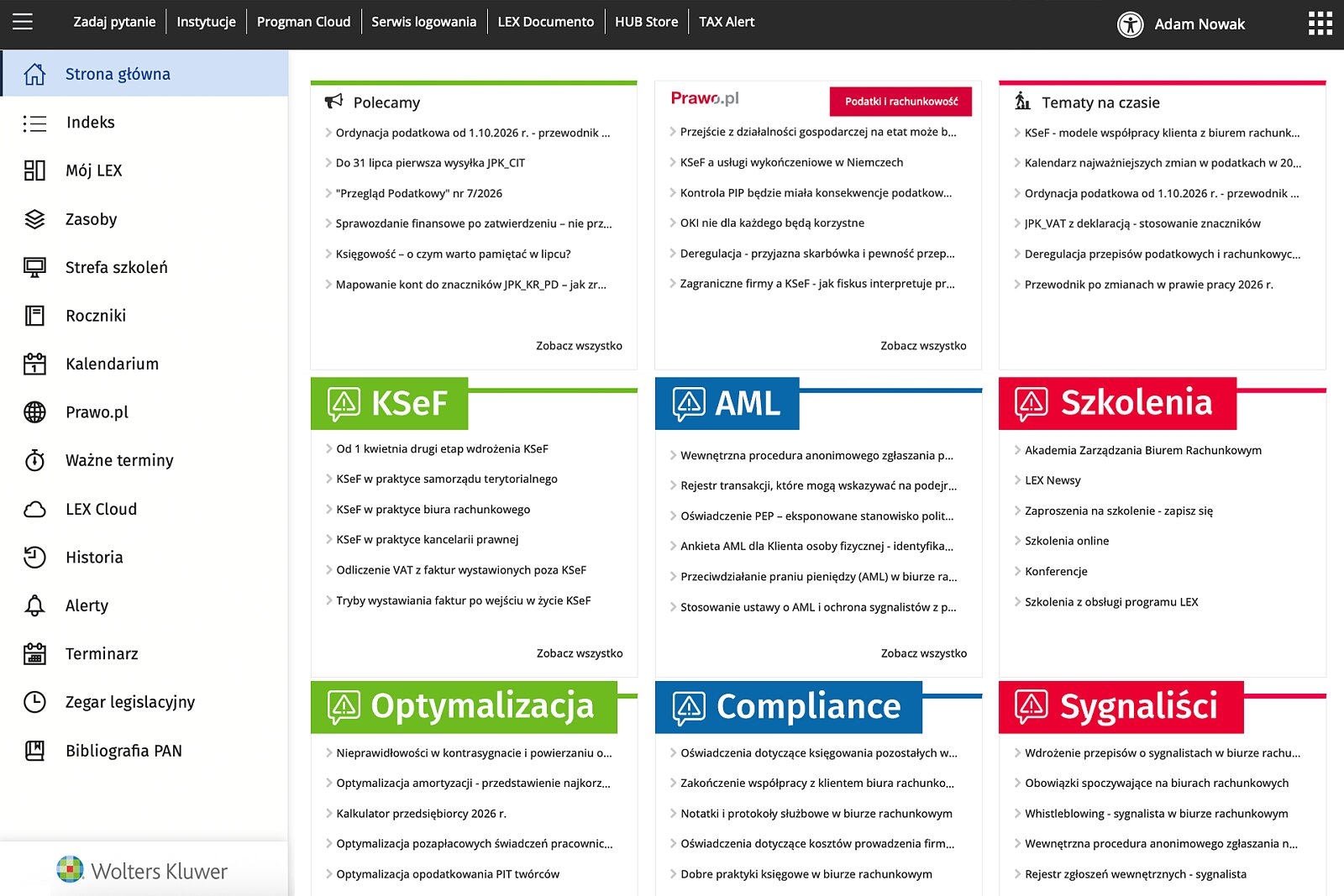Open TAX Alert in the top bar

pos(727,22)
